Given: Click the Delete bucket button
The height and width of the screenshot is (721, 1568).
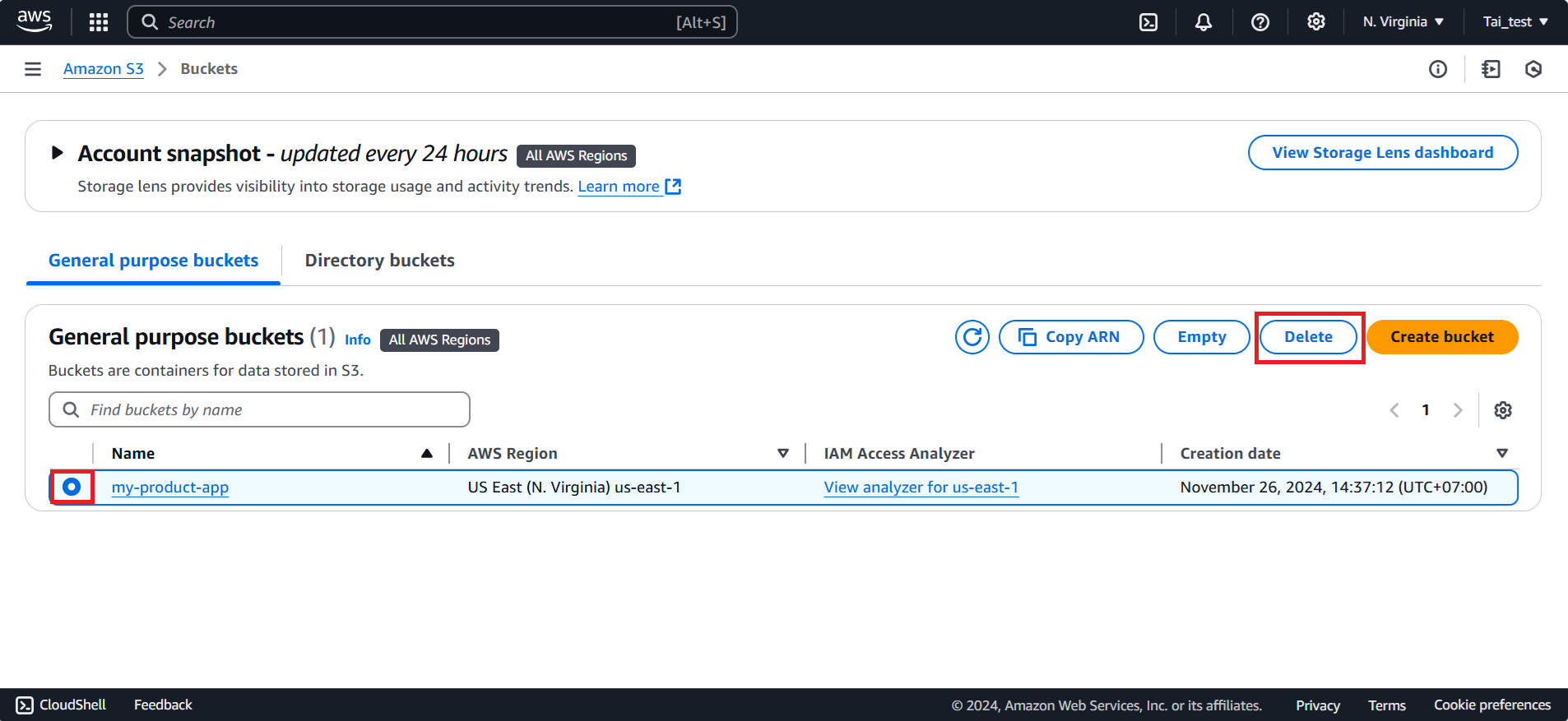Looking at the screenshot, I should pos(1309,337).
